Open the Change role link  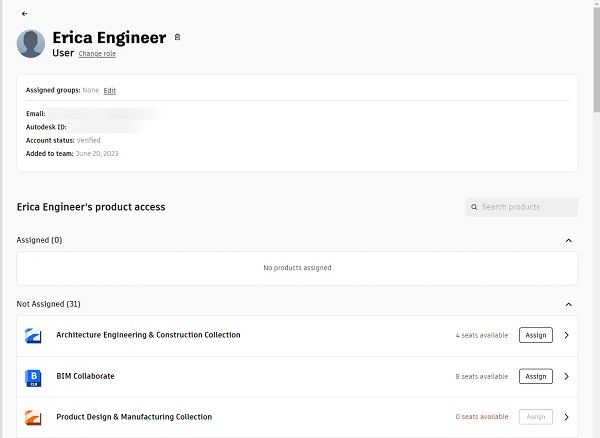tap(97, 54)
